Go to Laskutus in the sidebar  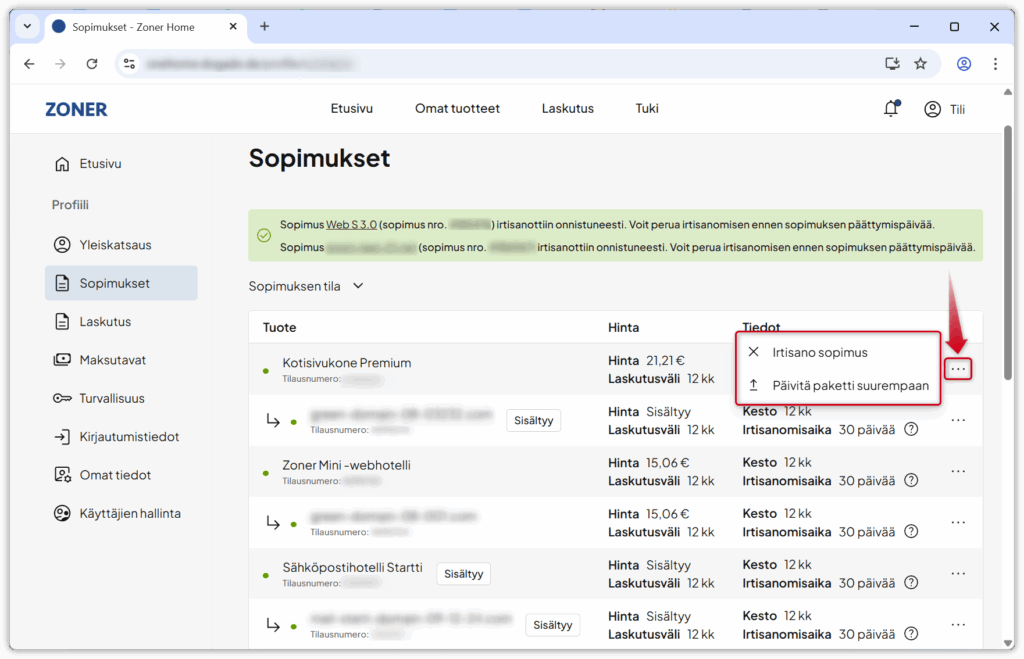tap(105, 322)
